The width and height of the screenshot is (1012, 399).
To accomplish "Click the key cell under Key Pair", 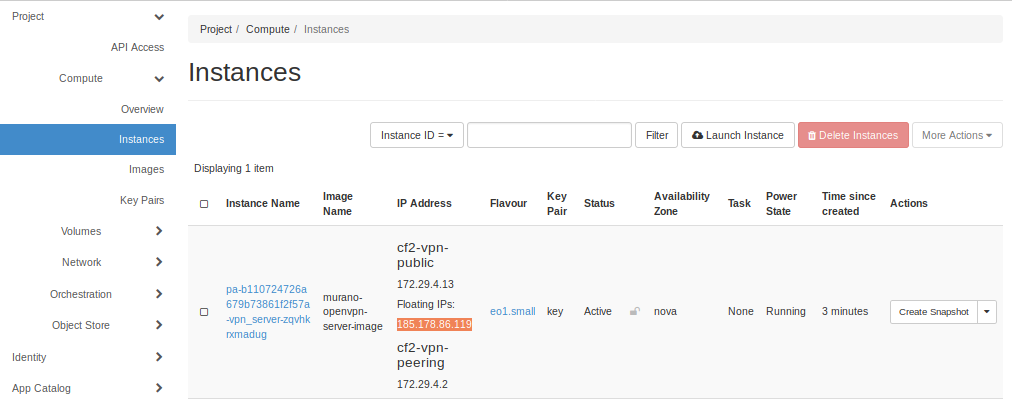I will (555, 311).
